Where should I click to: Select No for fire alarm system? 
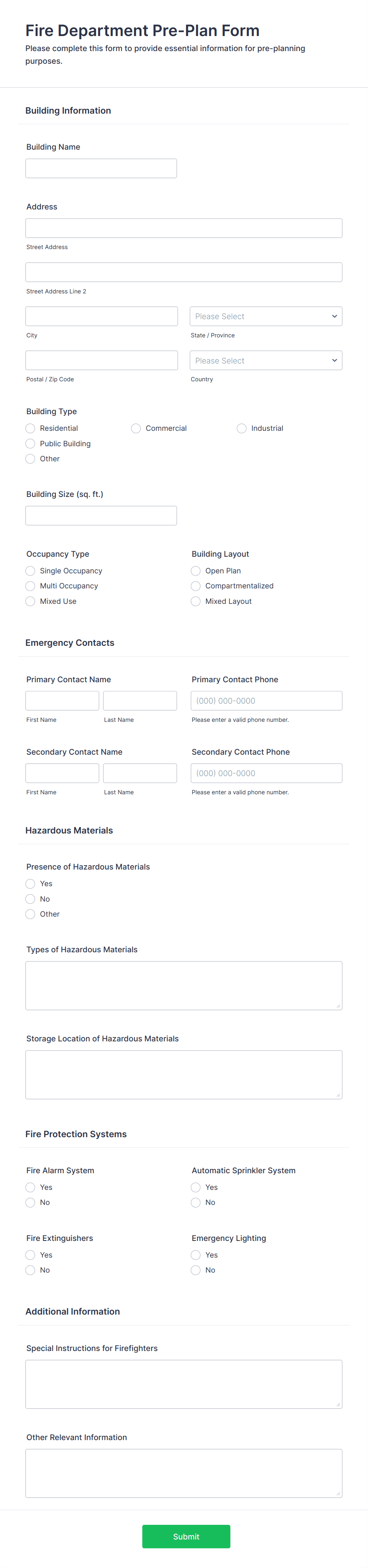[x=30, y=1202]
